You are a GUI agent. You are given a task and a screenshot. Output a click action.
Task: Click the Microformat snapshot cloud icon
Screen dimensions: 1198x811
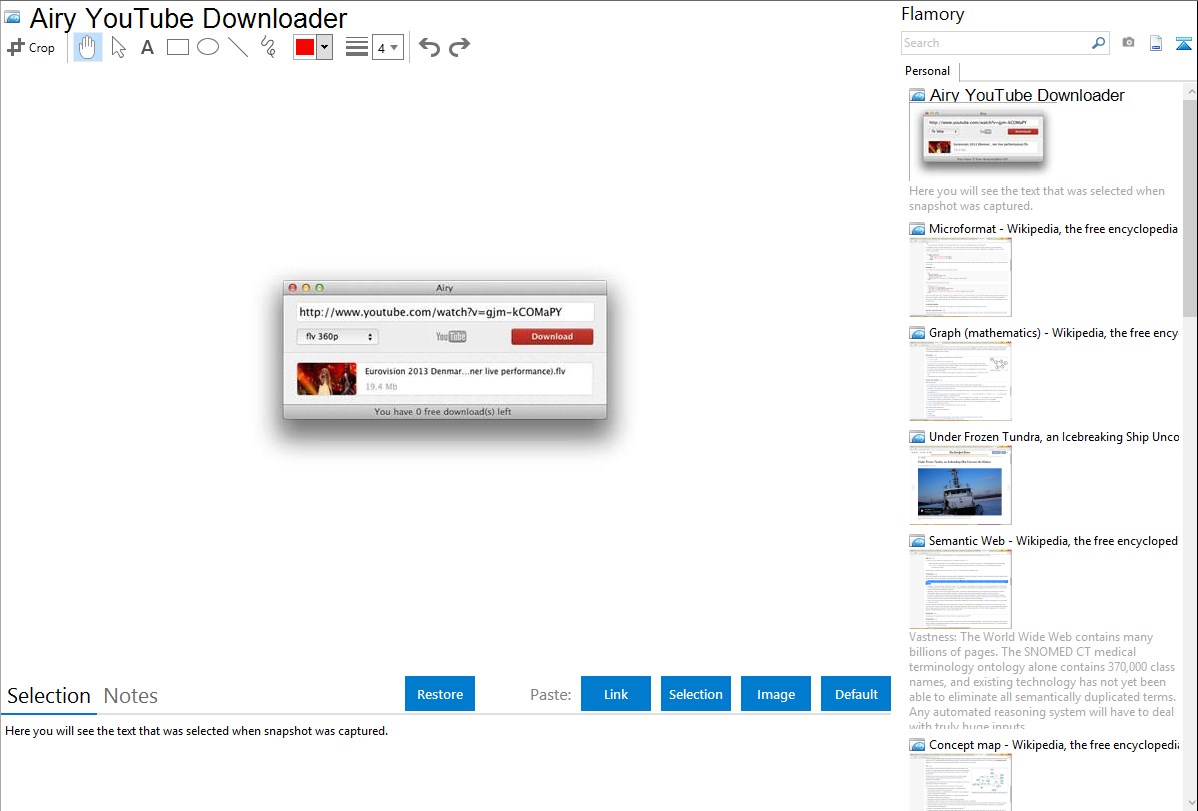(918, 229)
